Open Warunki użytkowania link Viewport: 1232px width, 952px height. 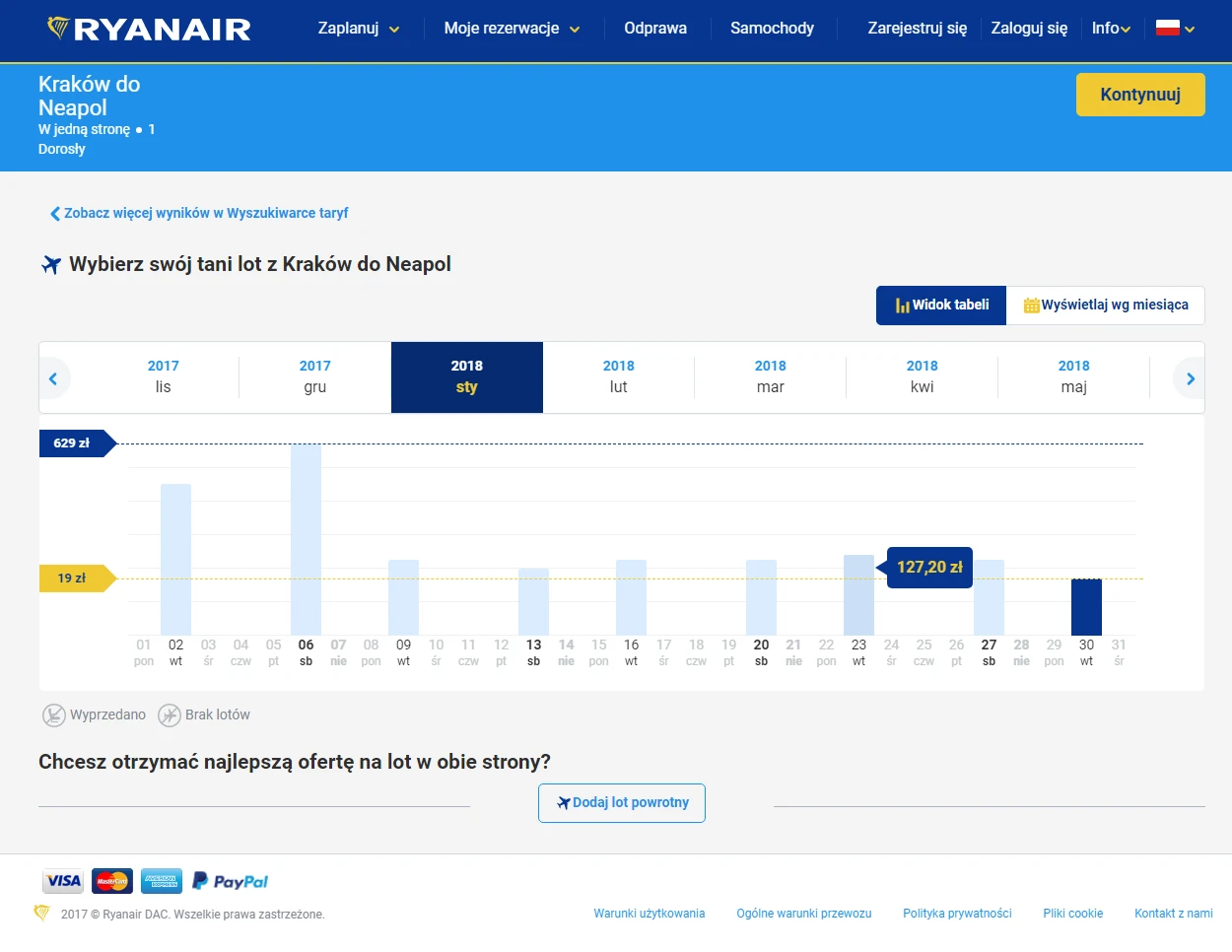(650, 914)
